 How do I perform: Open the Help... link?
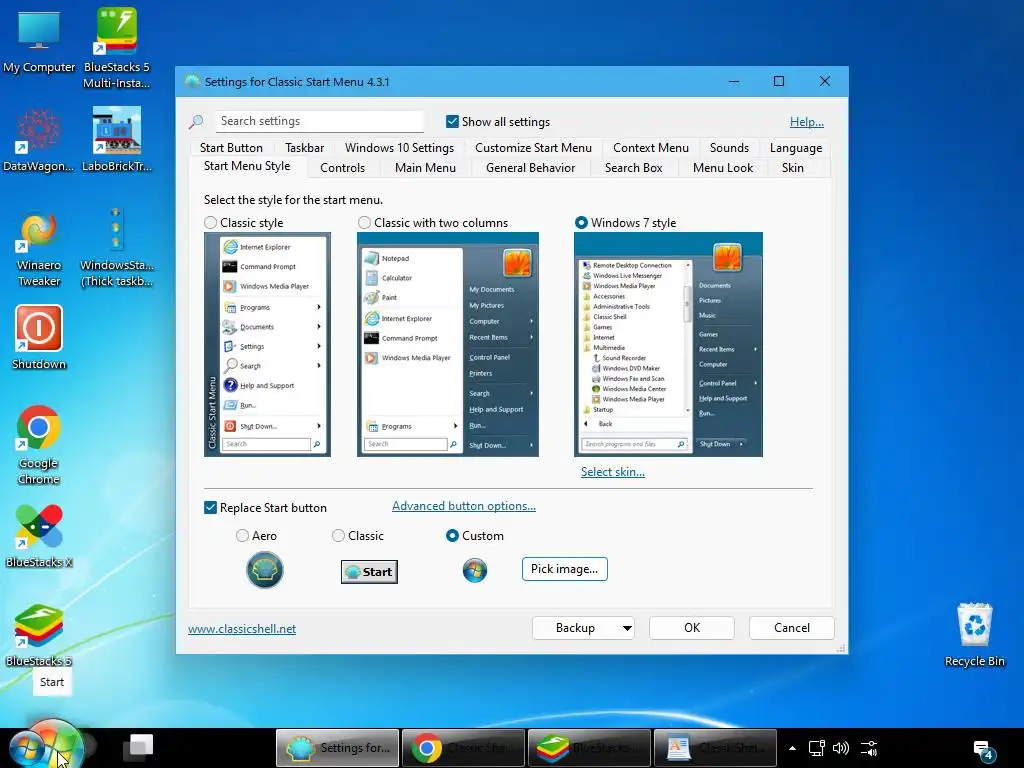tap(807, 121)
